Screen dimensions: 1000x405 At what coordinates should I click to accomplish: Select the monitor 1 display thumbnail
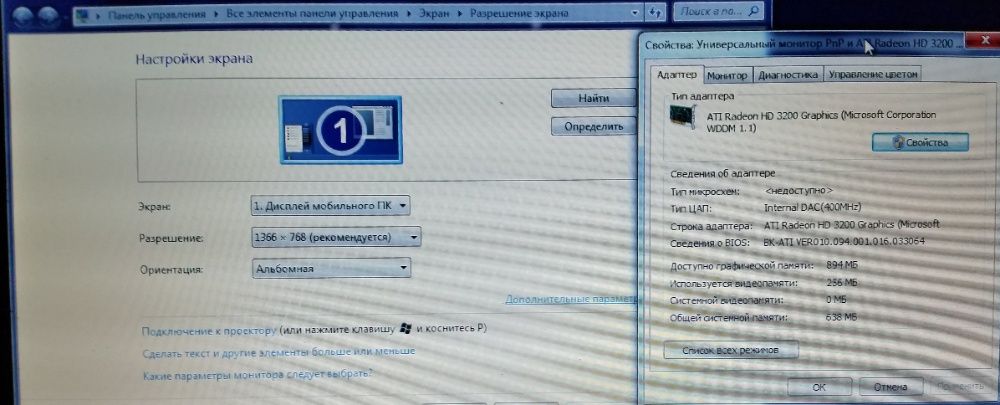tap(341, 130)
